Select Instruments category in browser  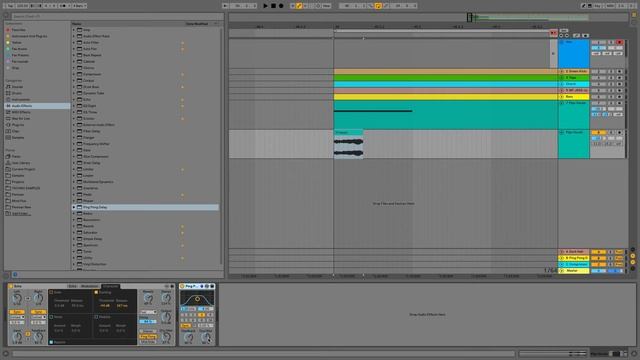pos(20,100)
